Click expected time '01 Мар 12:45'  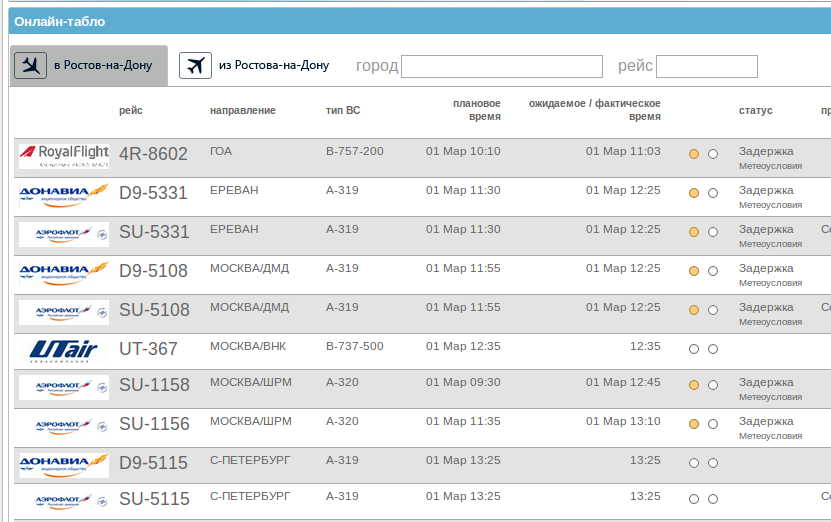pos(623,382)
